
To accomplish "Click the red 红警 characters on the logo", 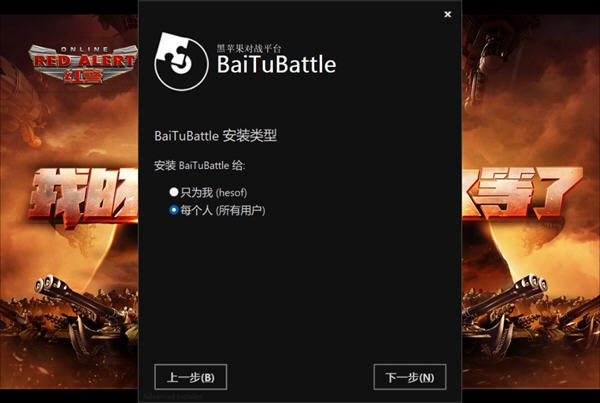I will pos(83,75).
